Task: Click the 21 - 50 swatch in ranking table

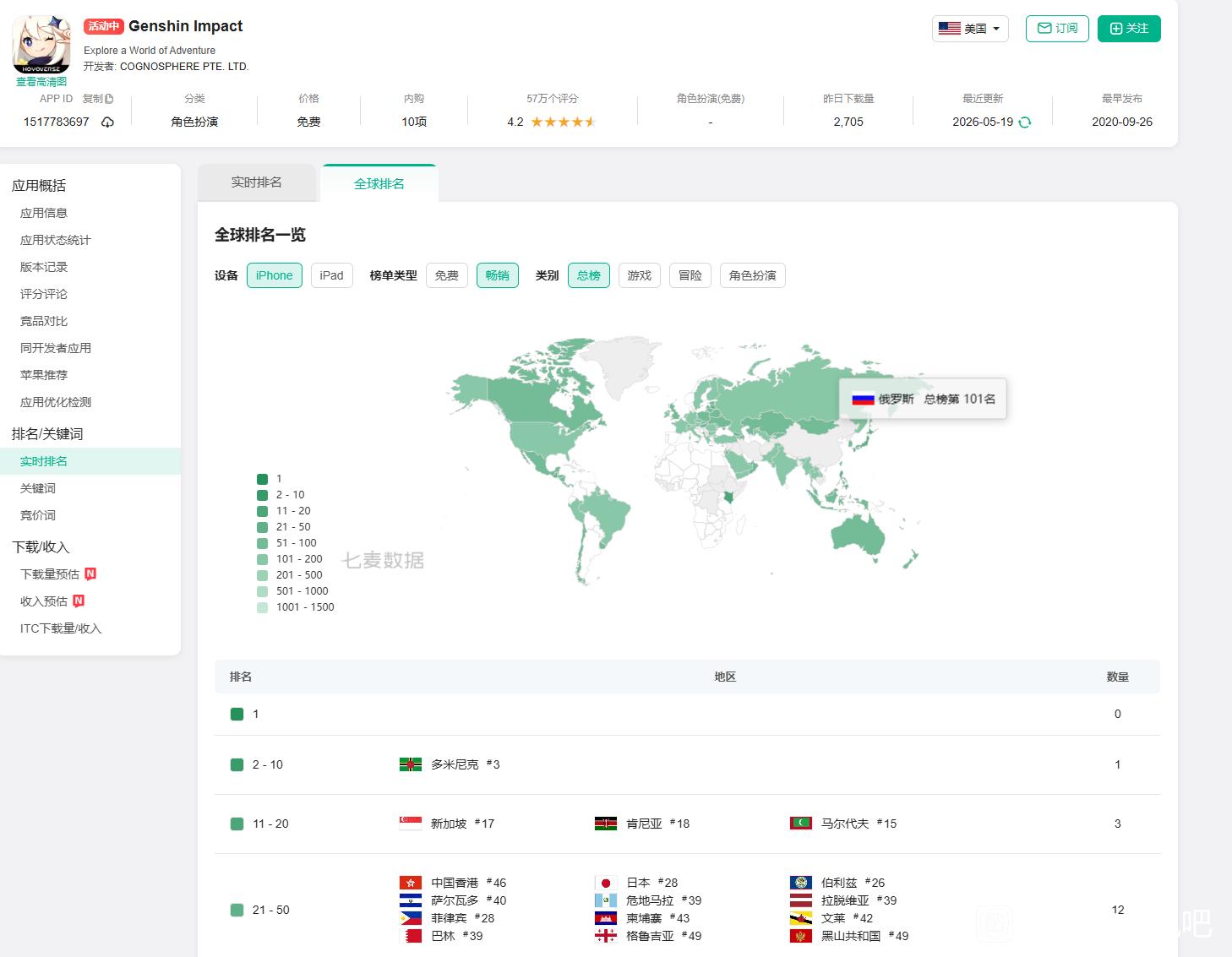Action: click(237, 910)
